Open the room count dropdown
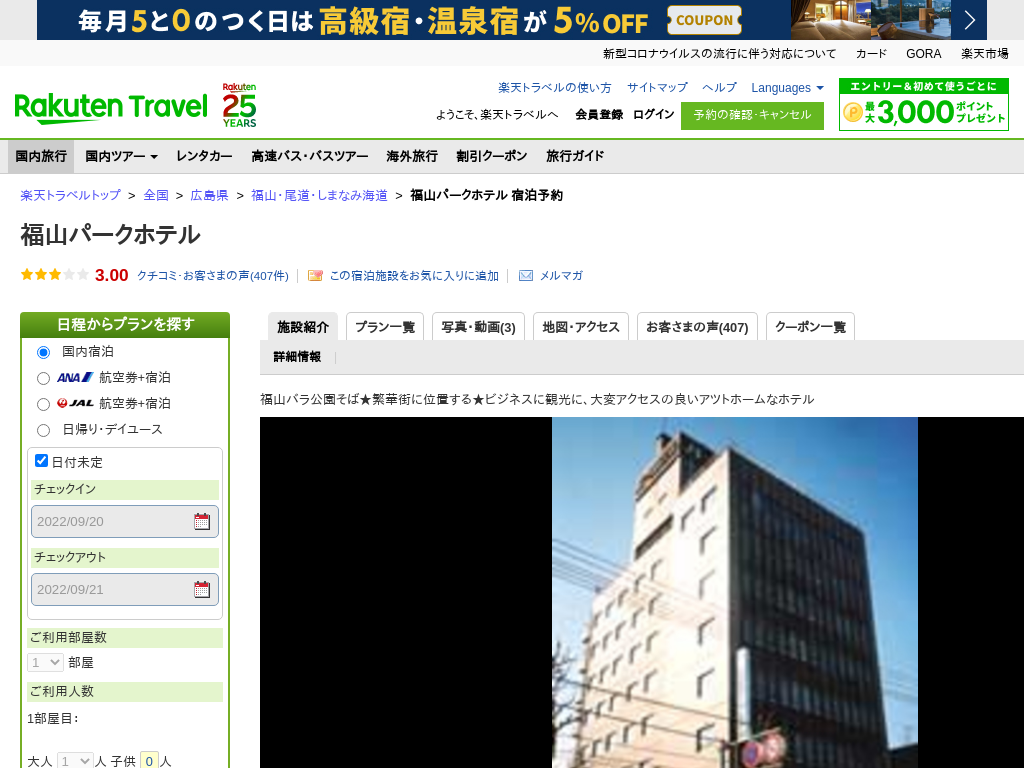 pyautogui.click(x=46, y=662)
